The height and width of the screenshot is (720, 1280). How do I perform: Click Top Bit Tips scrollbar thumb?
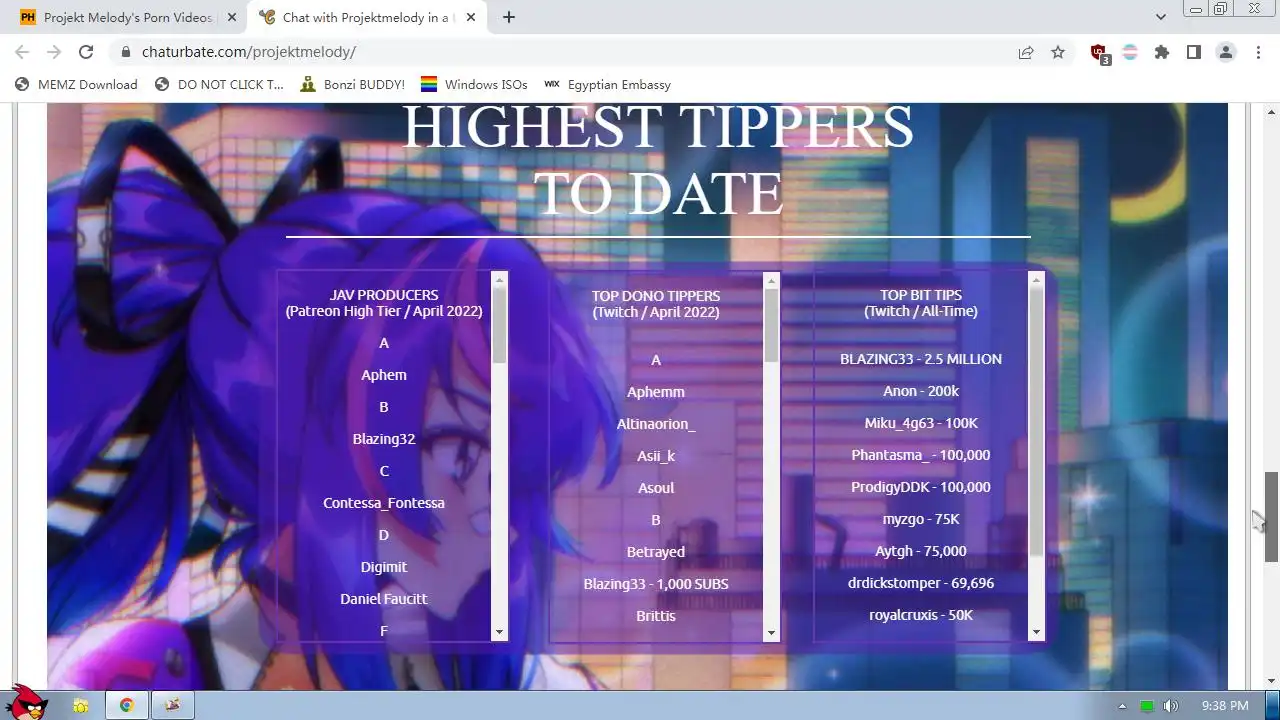click(x=1036, y=422)
